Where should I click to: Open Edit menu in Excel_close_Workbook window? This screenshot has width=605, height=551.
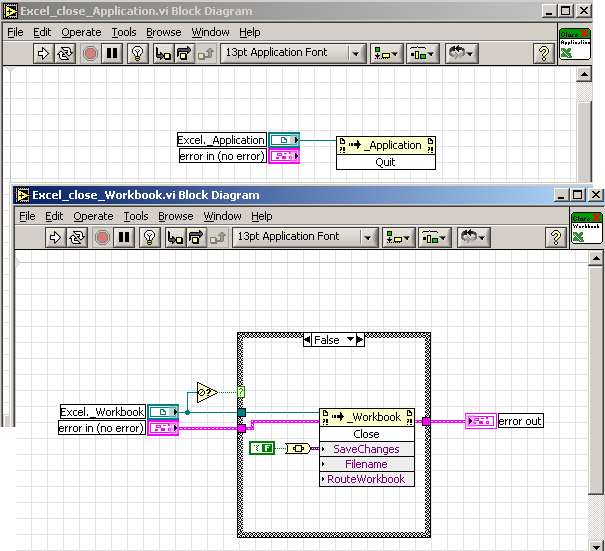tap(54, 216)
